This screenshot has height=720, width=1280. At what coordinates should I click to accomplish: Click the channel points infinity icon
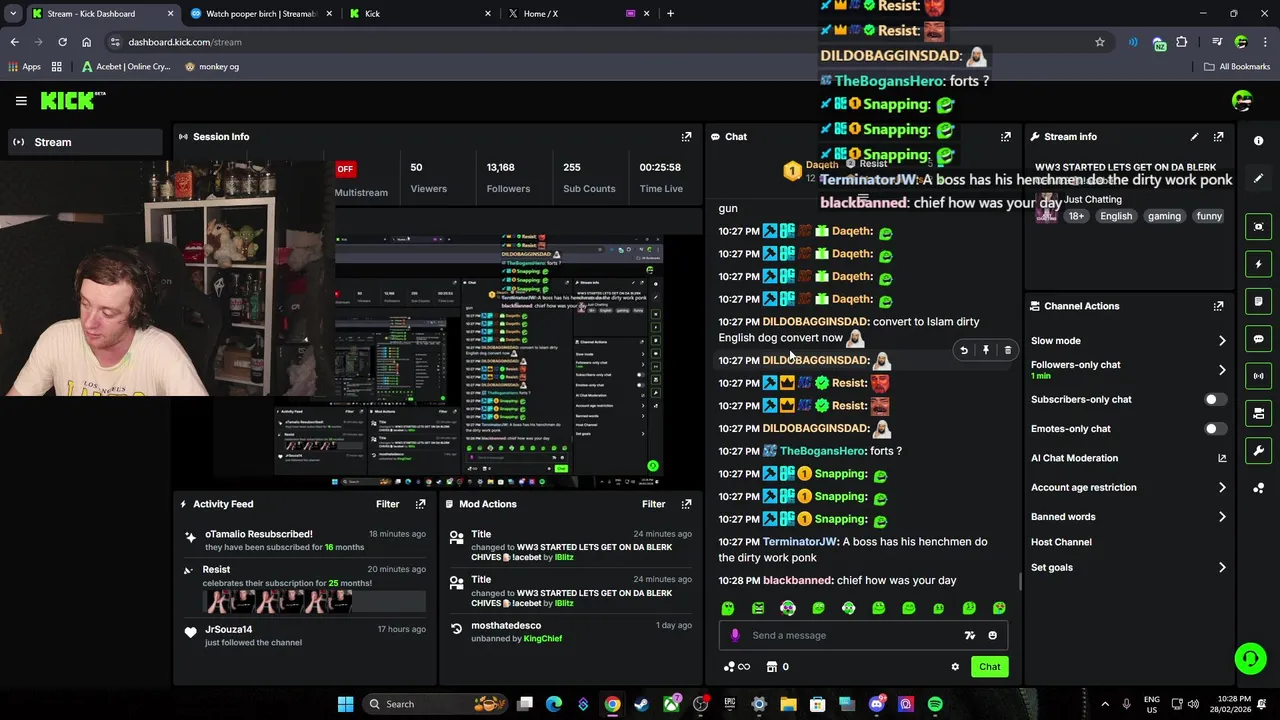pos(736,667)
